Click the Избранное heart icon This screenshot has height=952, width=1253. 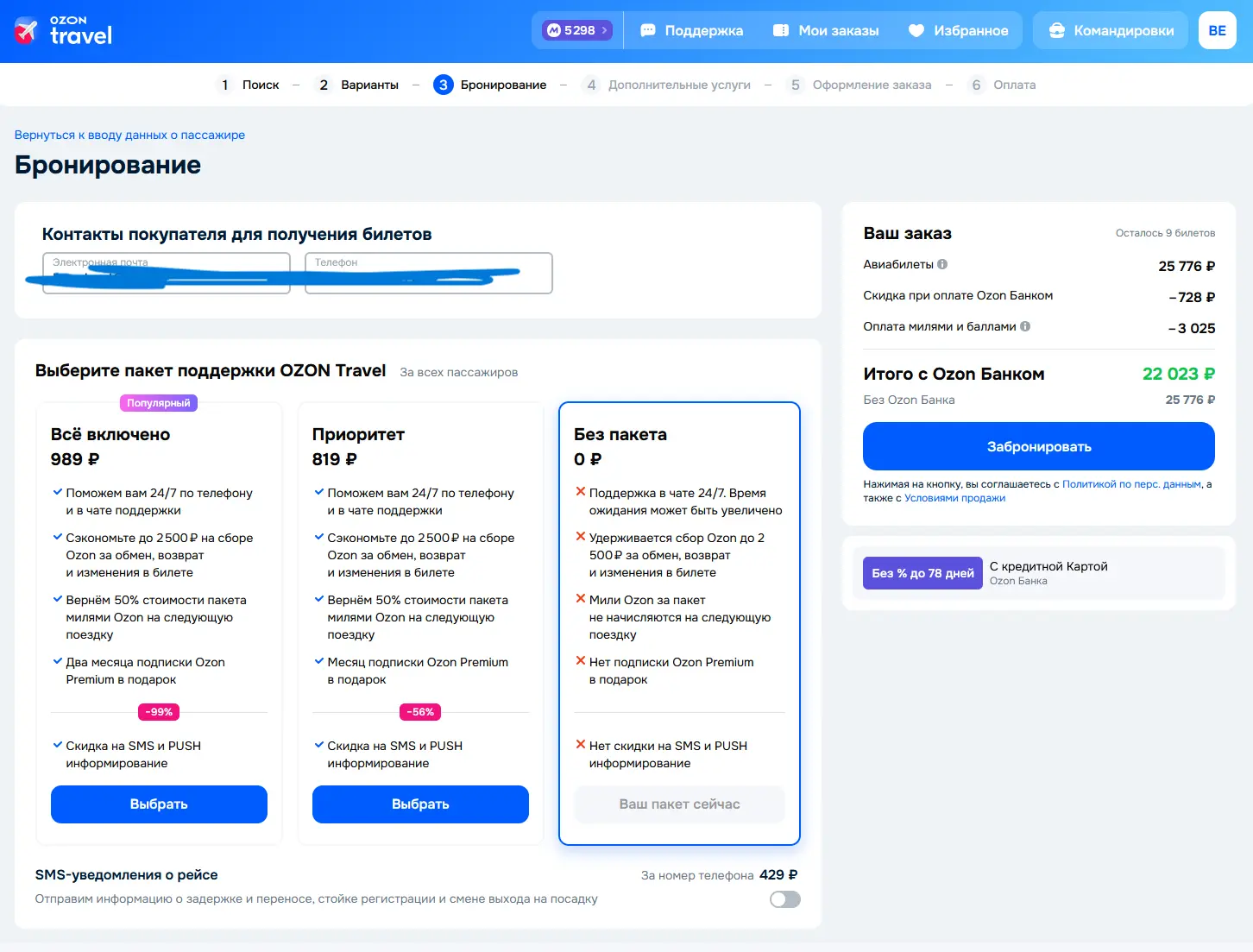[916, 30]
